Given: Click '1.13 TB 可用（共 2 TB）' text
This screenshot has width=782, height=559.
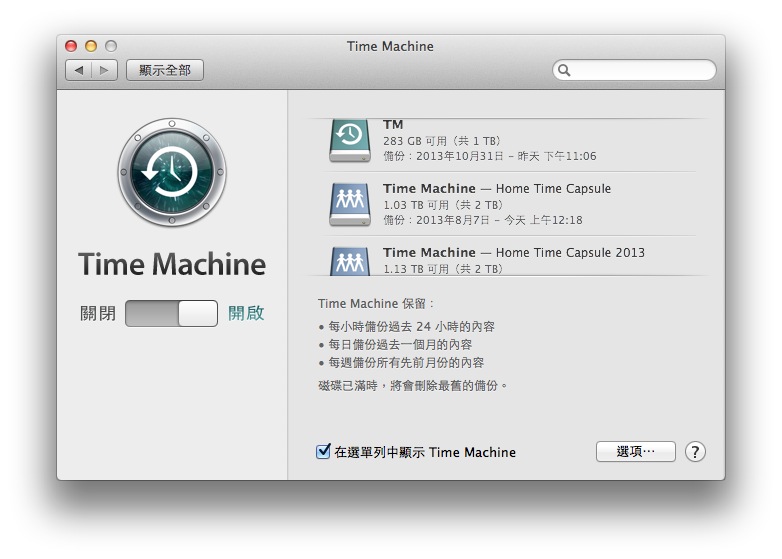Looking at the screenshot, I should 443,269.
